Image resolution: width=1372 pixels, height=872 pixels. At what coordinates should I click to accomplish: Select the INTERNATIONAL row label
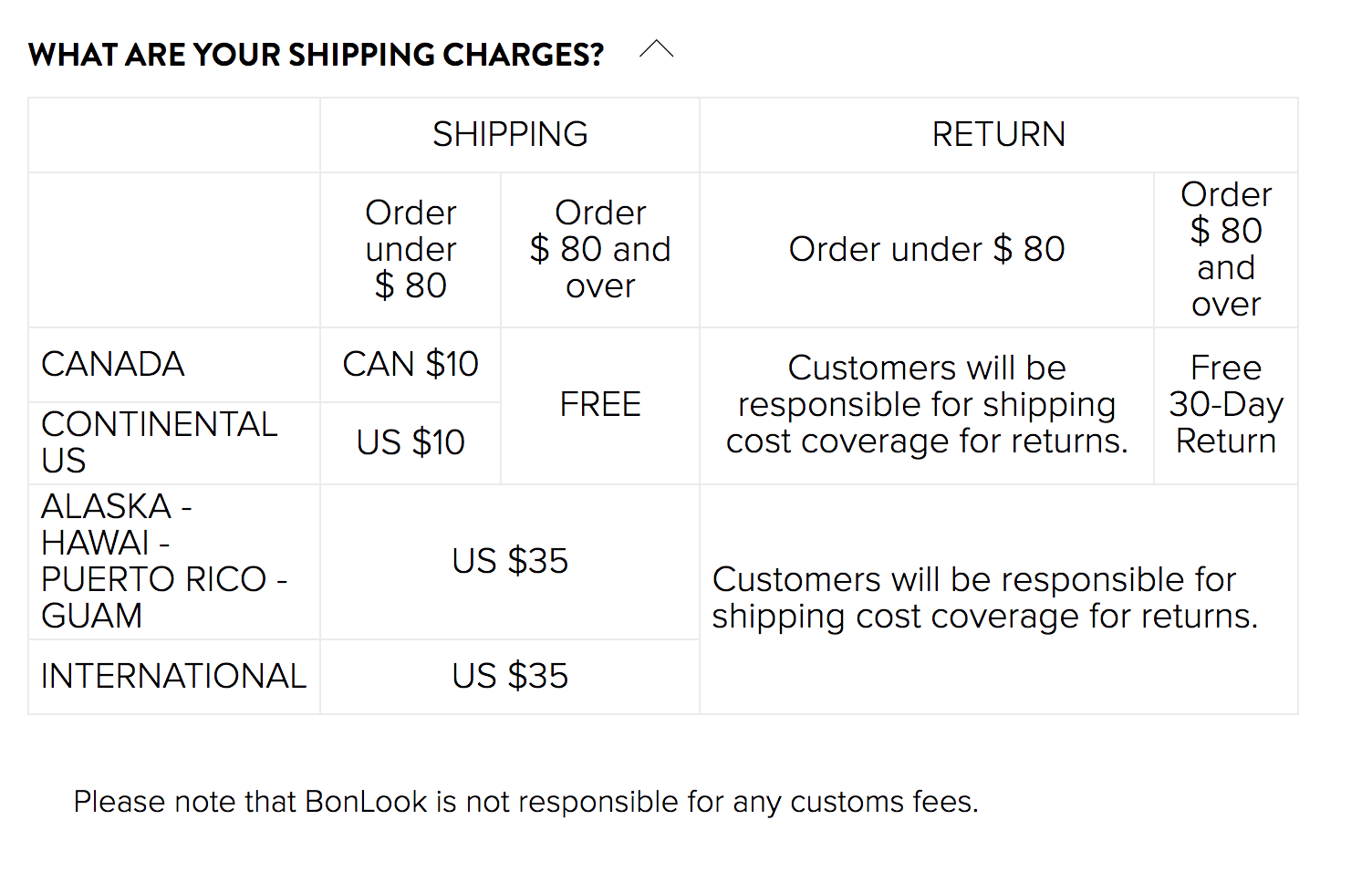point(173,676)
